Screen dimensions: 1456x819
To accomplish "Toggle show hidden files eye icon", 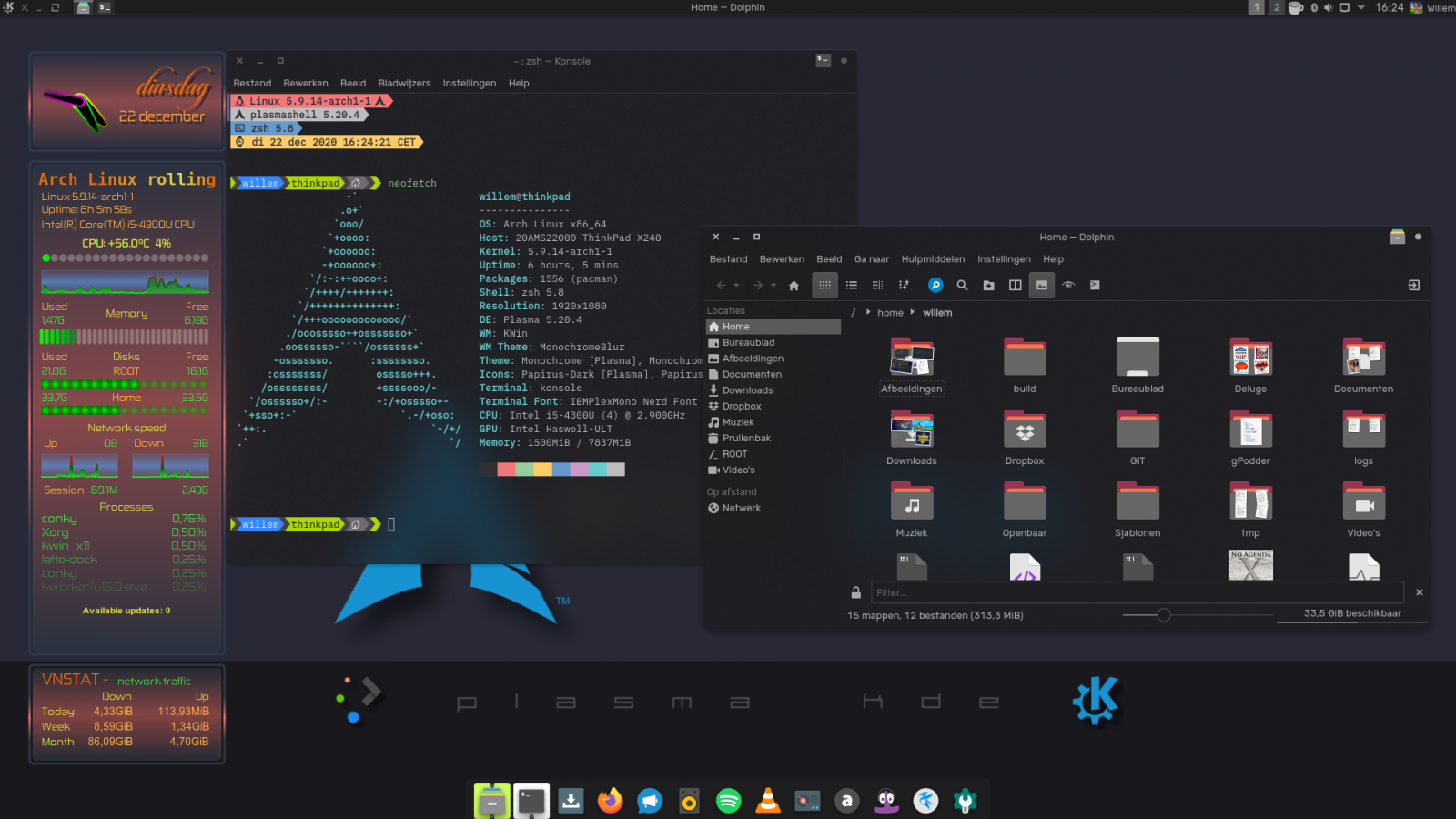I will [1068, 286].
